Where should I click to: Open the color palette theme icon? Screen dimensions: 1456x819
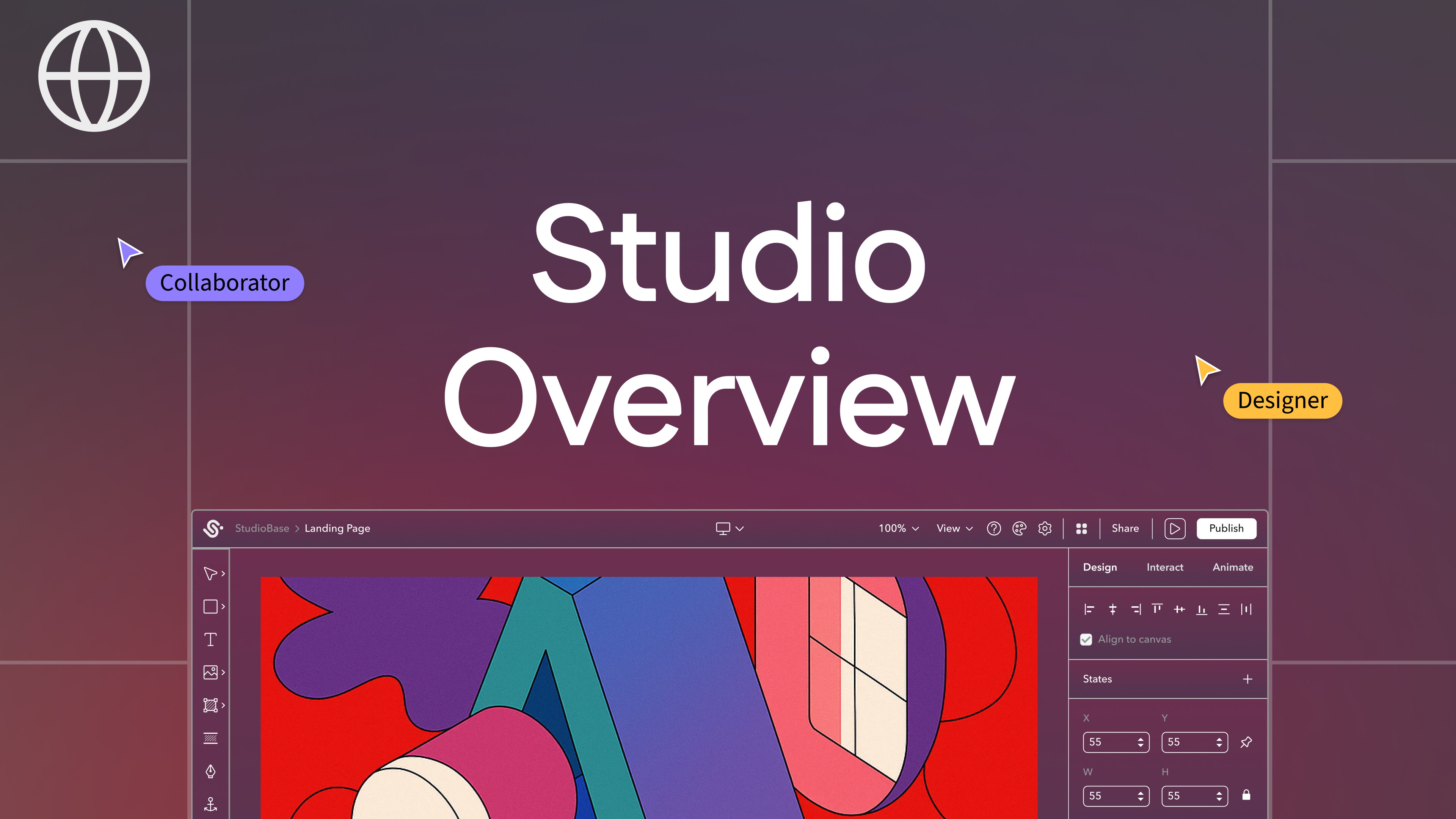click(1019, 529)
